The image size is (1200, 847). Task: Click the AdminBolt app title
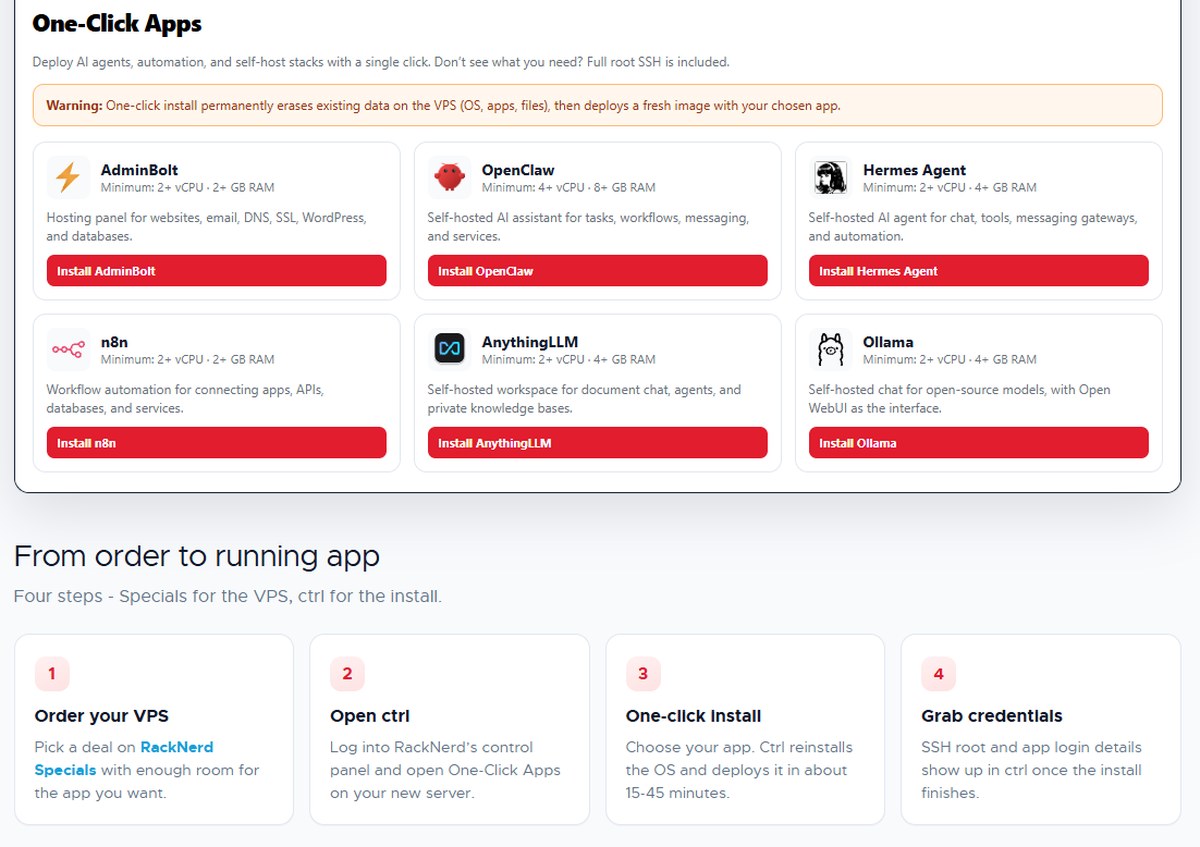139,170
